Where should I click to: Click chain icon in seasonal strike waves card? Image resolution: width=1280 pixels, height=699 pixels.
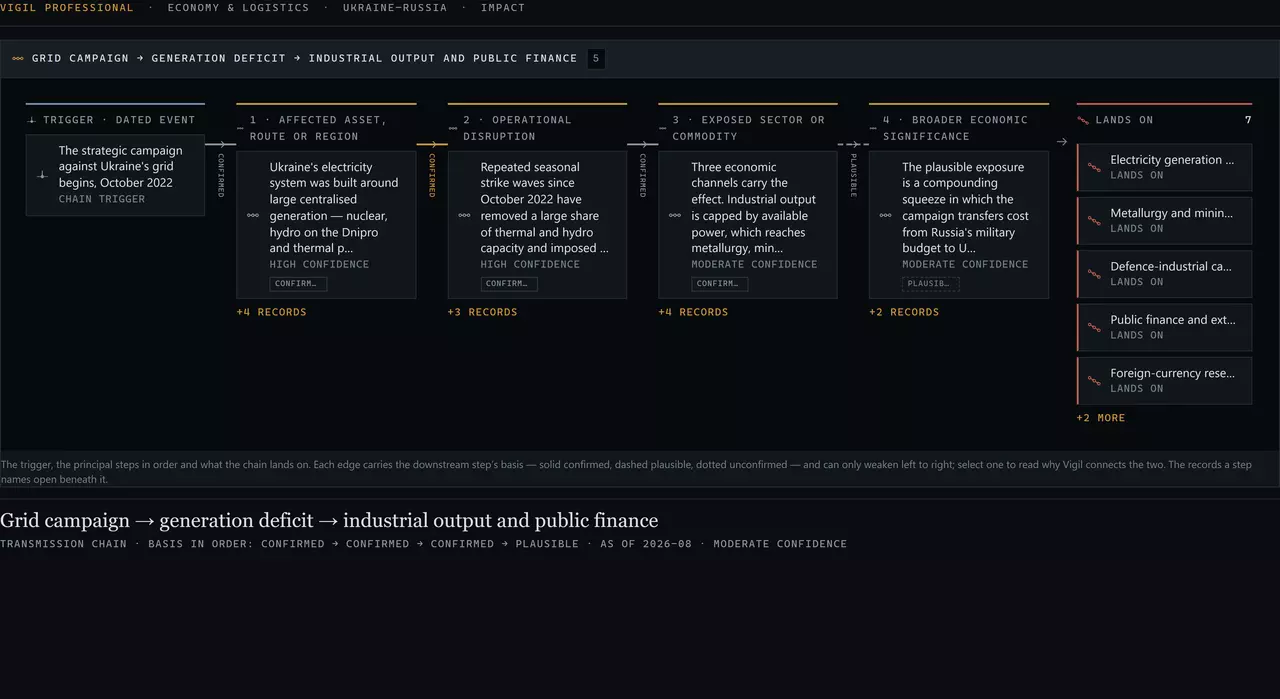[x=464, y=215]
